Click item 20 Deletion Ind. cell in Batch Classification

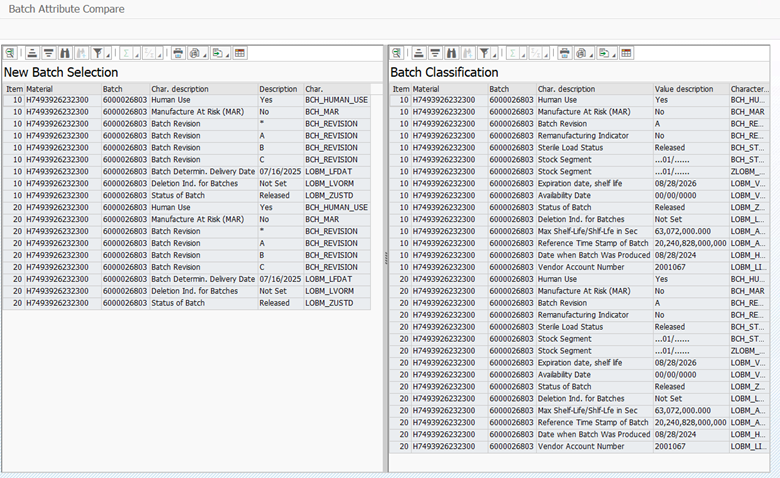pyautogui.click(x=594, y=398)
